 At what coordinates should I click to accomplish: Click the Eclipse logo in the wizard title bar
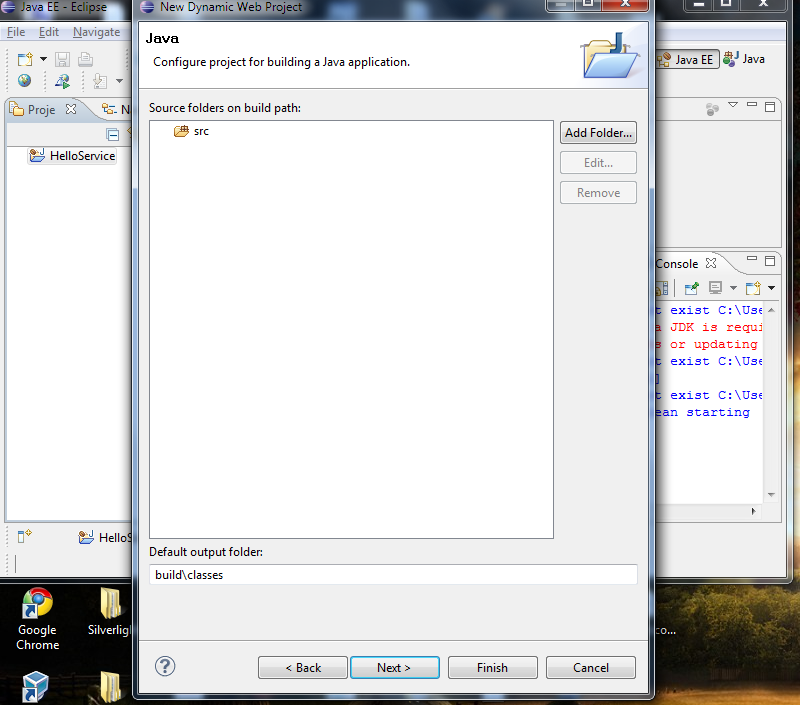[147, 7]
